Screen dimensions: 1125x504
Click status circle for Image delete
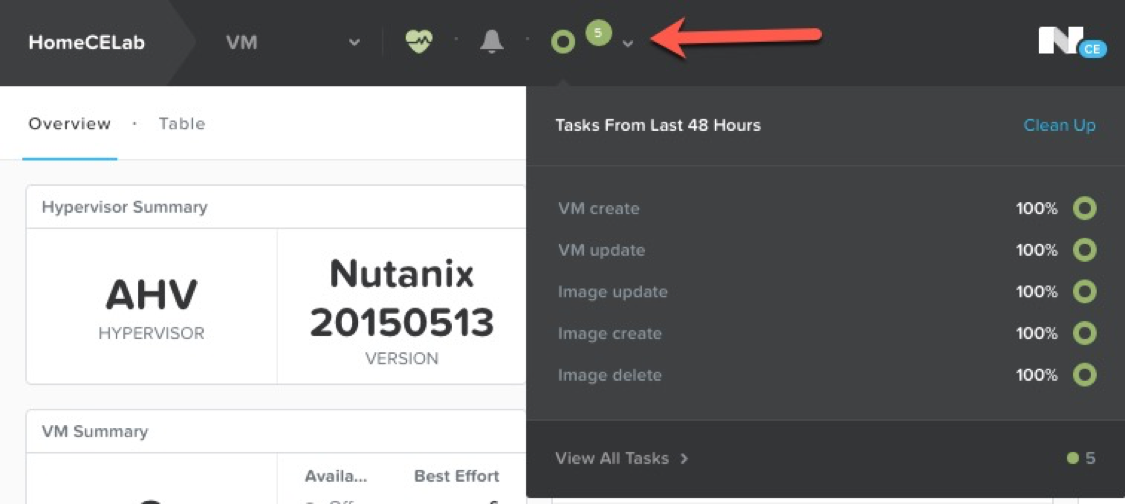coord(1085,375)
